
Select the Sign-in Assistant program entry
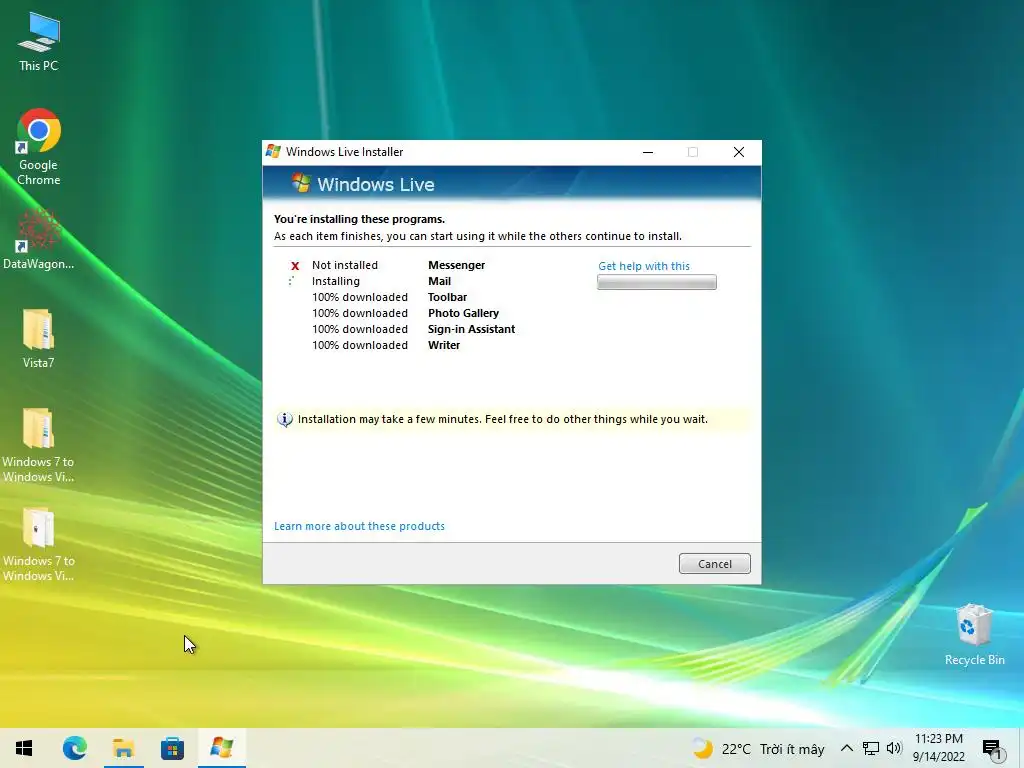tap(472, 329)
